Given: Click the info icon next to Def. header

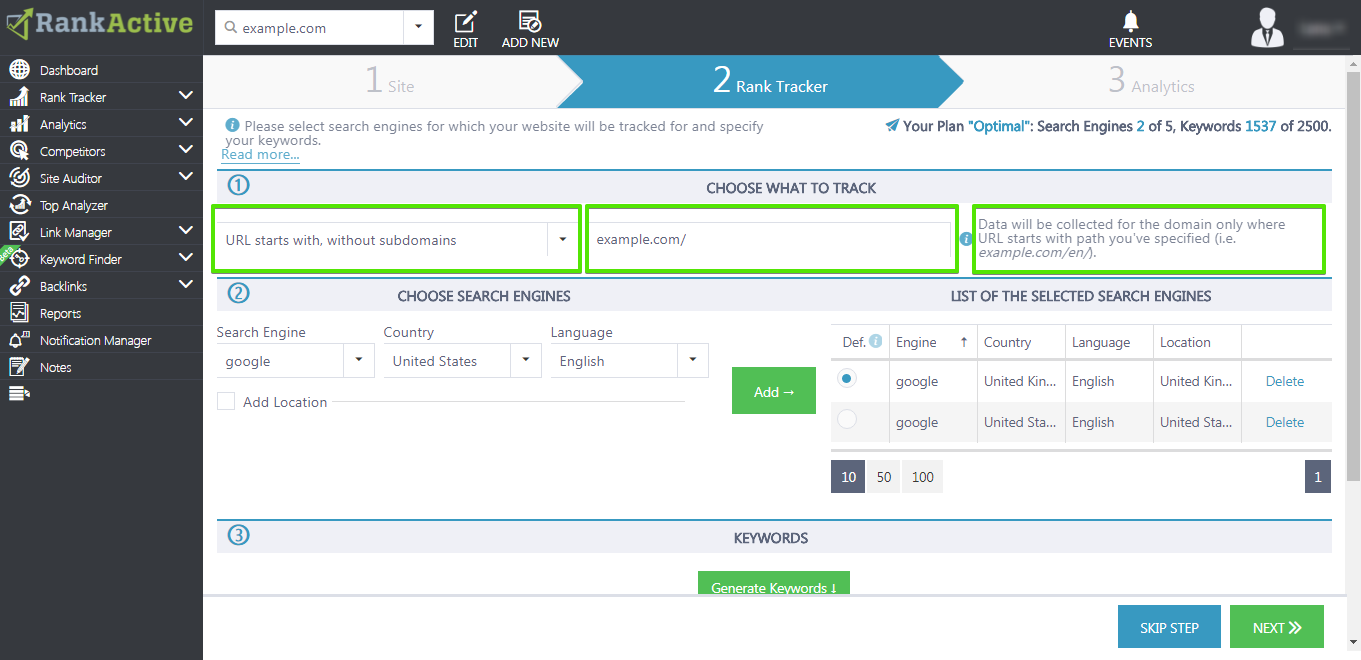Looking at the screenshot, I should [x=876, y=341].
